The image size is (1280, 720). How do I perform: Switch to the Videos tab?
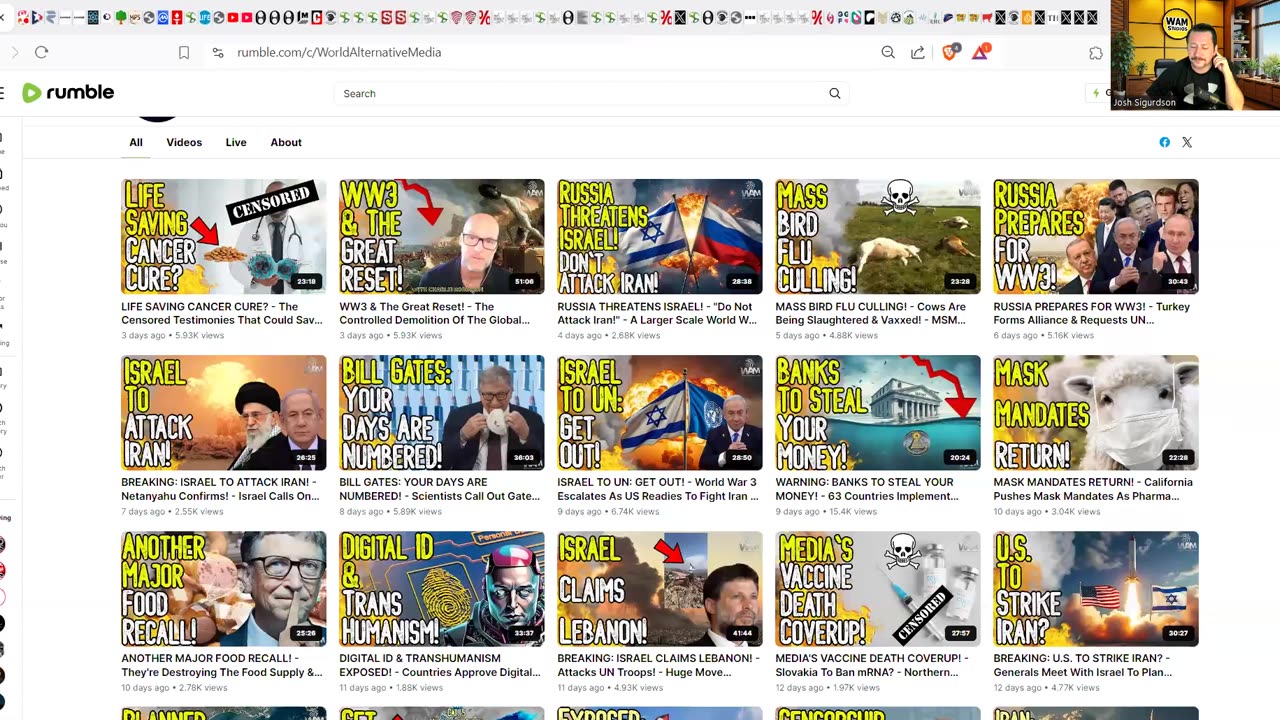tap(184, 142)
